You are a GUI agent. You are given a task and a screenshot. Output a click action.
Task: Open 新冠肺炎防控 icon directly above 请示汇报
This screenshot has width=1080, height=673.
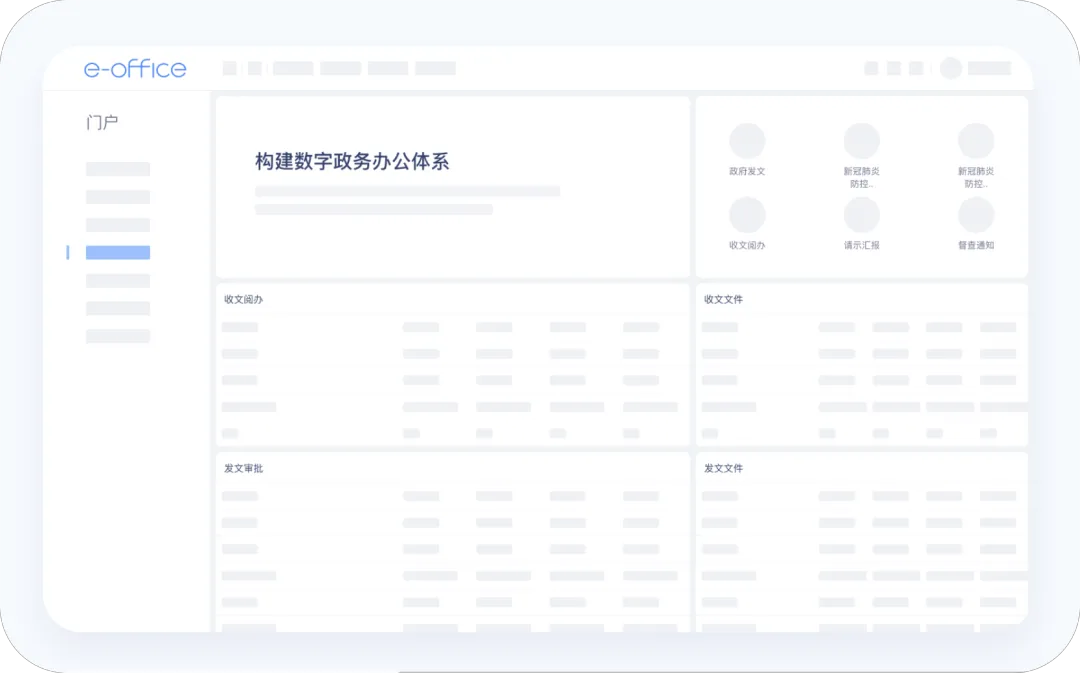pos(861,141)
